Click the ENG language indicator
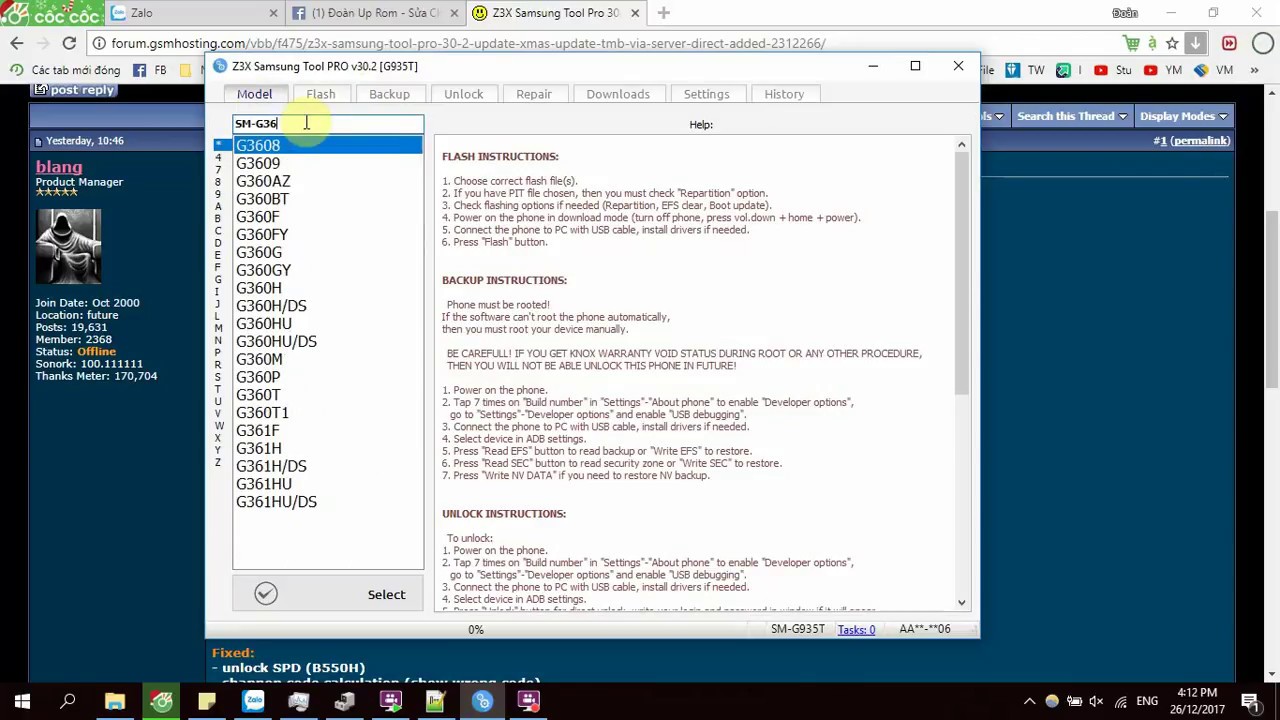1280x720 pixels. [1147, 701]
